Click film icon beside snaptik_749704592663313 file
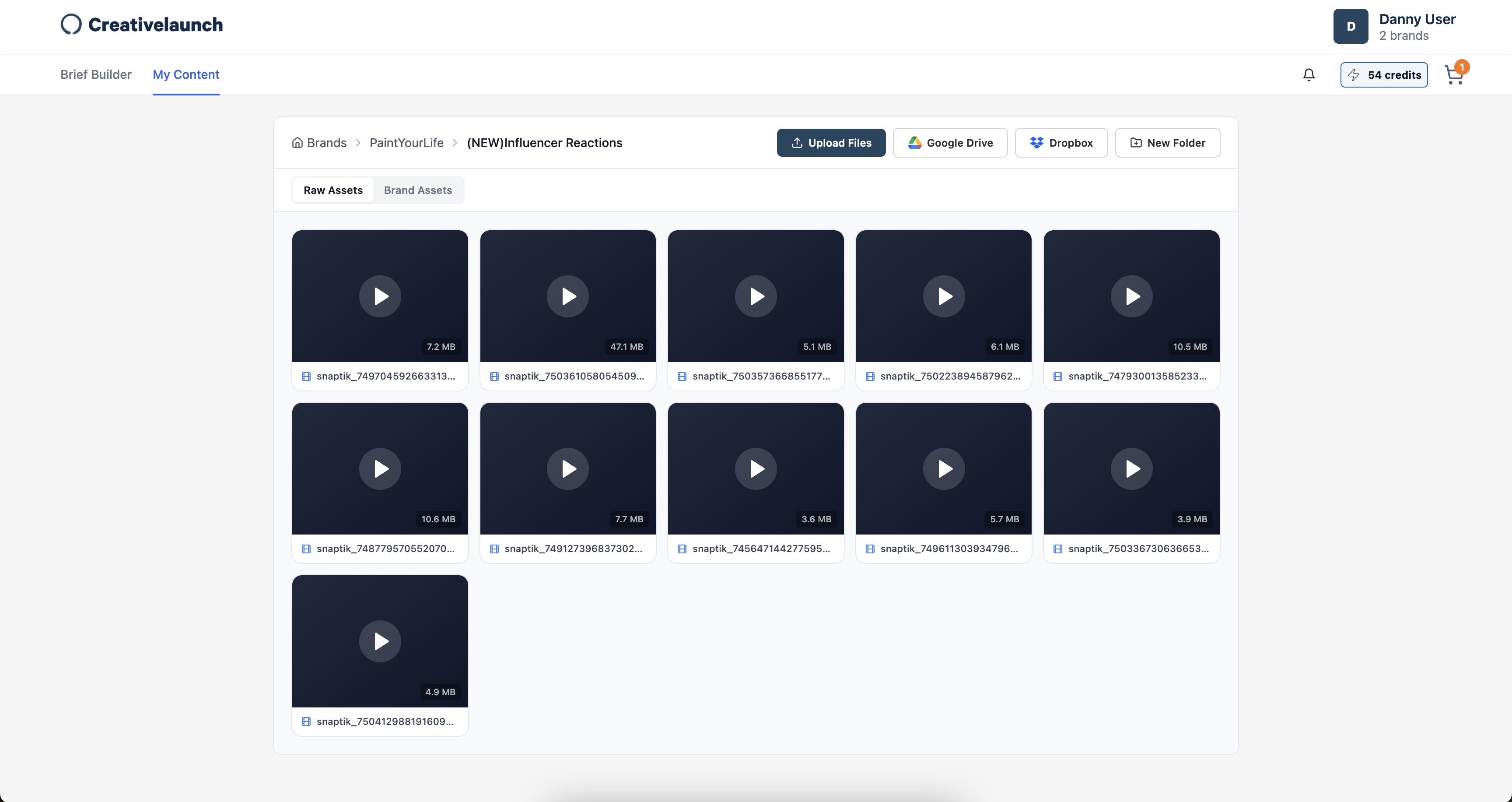 pos(306,376)
